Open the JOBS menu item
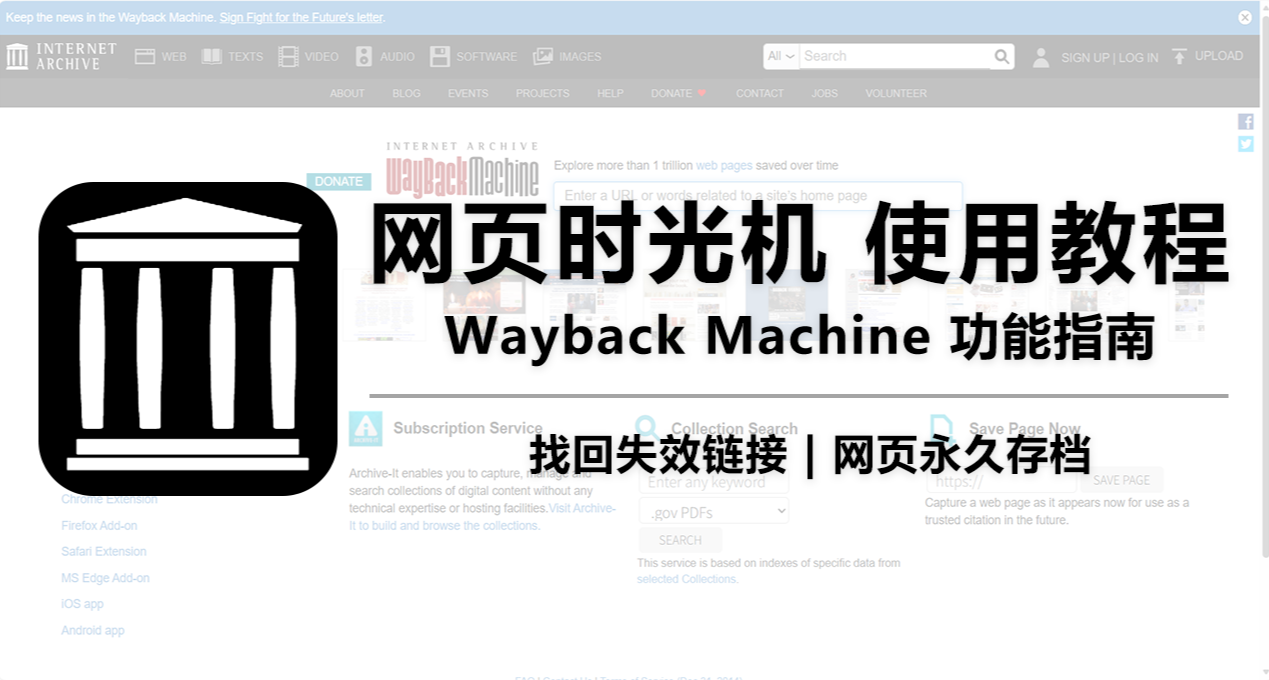The height and width of the screenshot is (680, 1269). pyautogui.click(x=825, y=93)
